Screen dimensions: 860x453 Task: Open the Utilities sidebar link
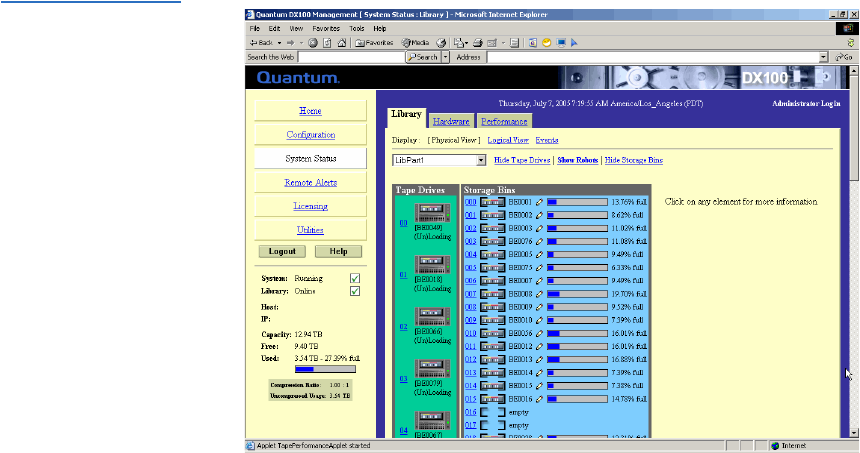tap(310, 230)
